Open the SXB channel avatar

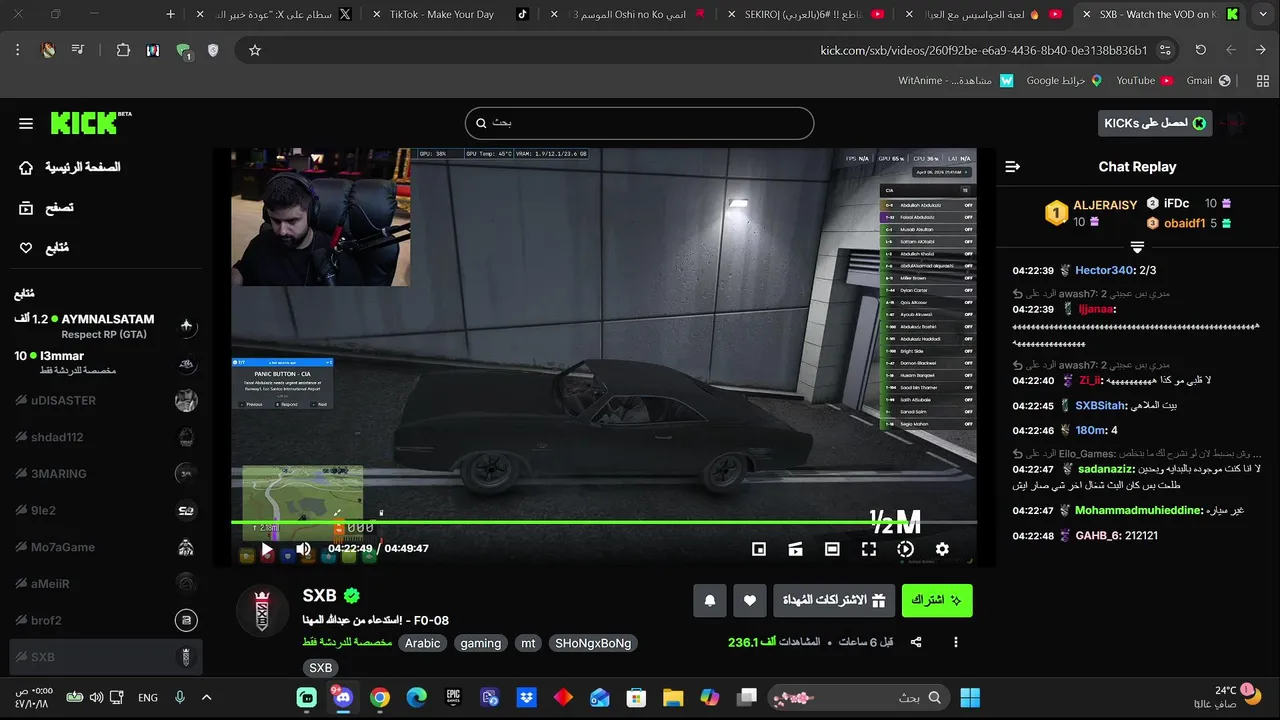262,611
